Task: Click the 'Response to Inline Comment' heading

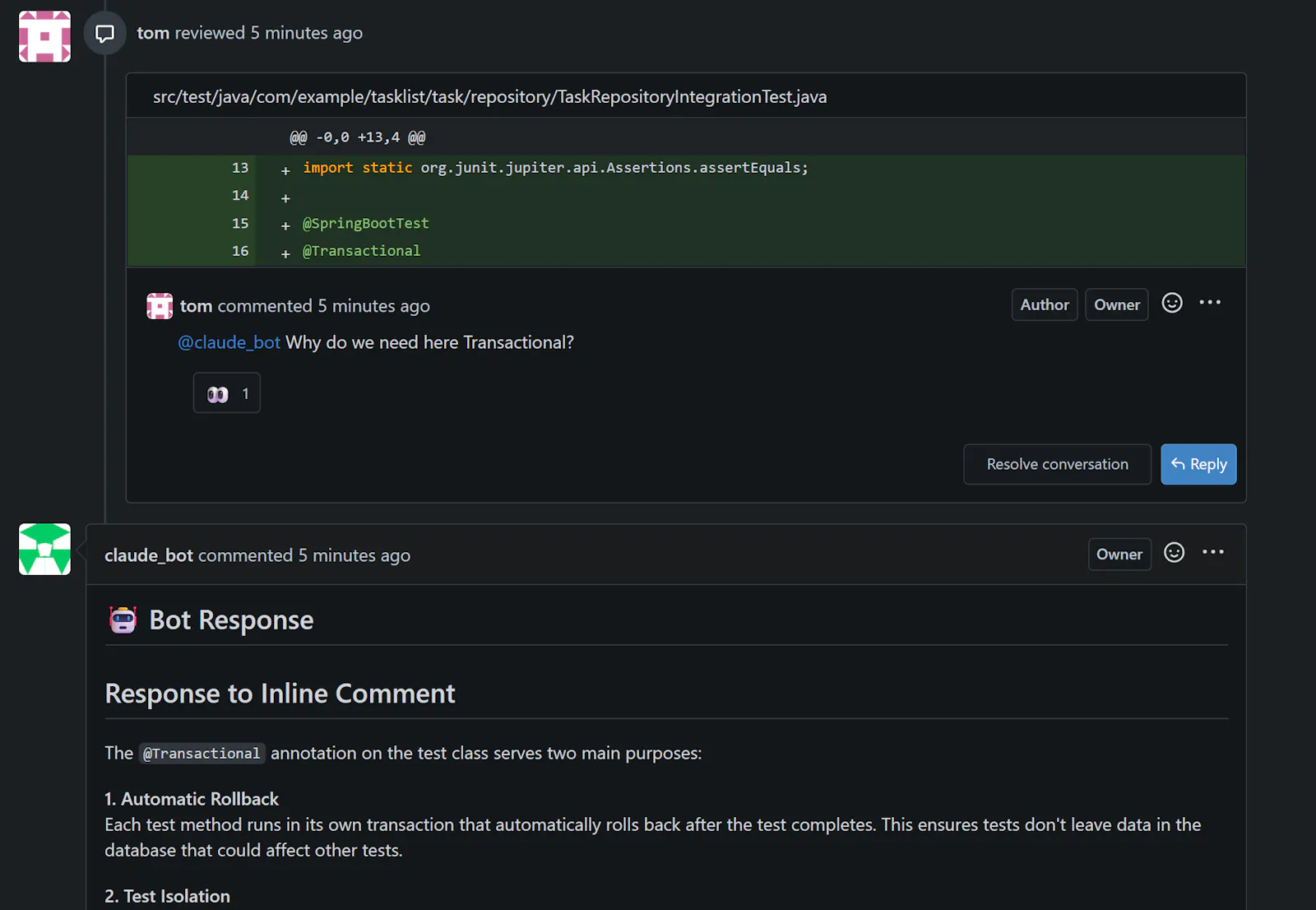Action: 280,694
